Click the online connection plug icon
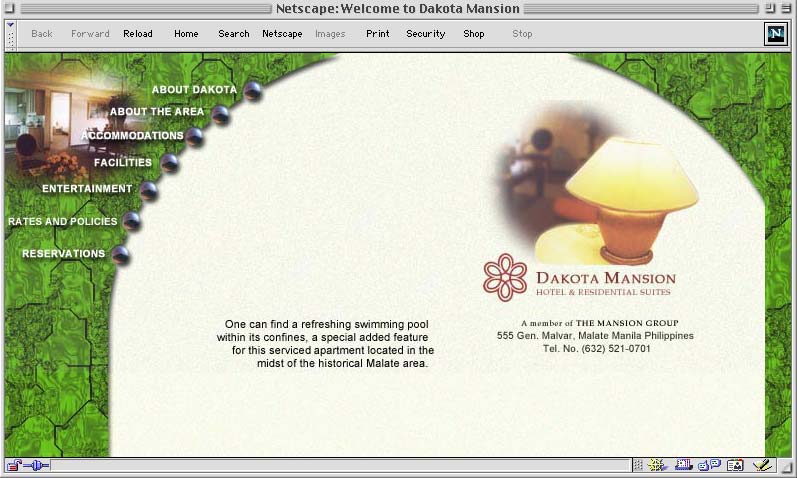Image resolution: width=797 pixels, height=478 pixels. [36, 465]
